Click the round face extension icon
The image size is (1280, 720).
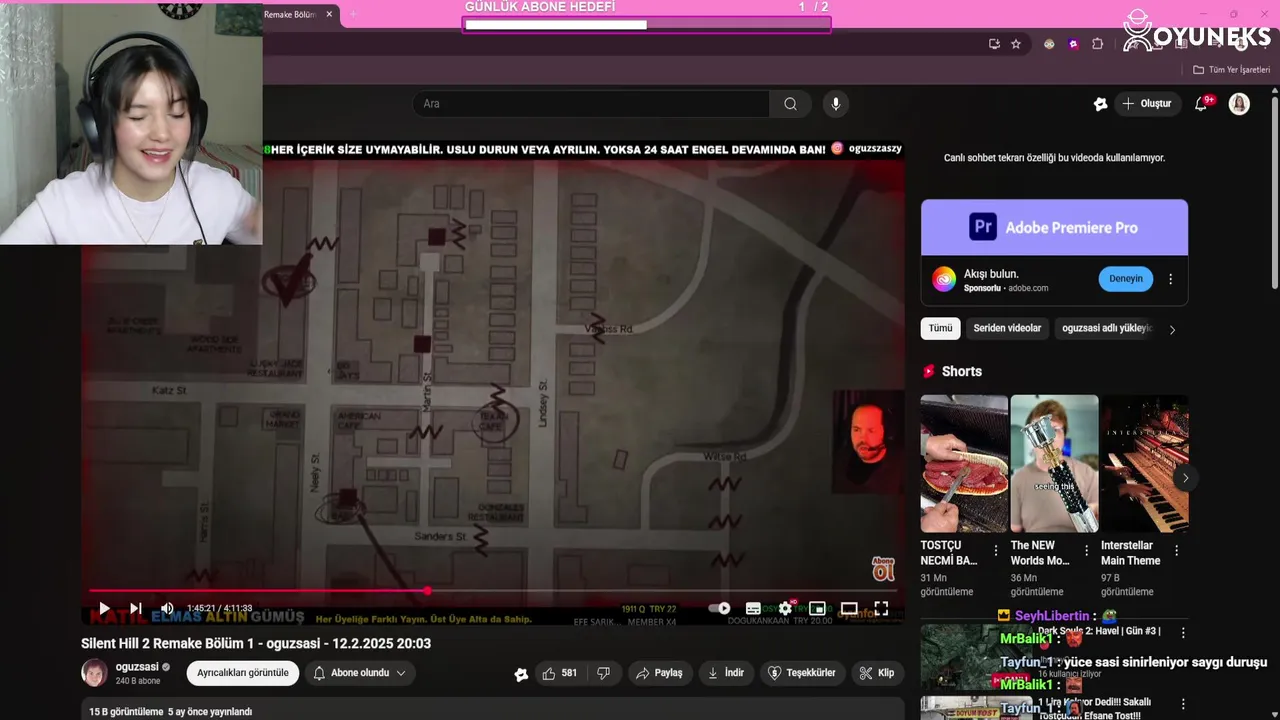[x=1049, y=44]
